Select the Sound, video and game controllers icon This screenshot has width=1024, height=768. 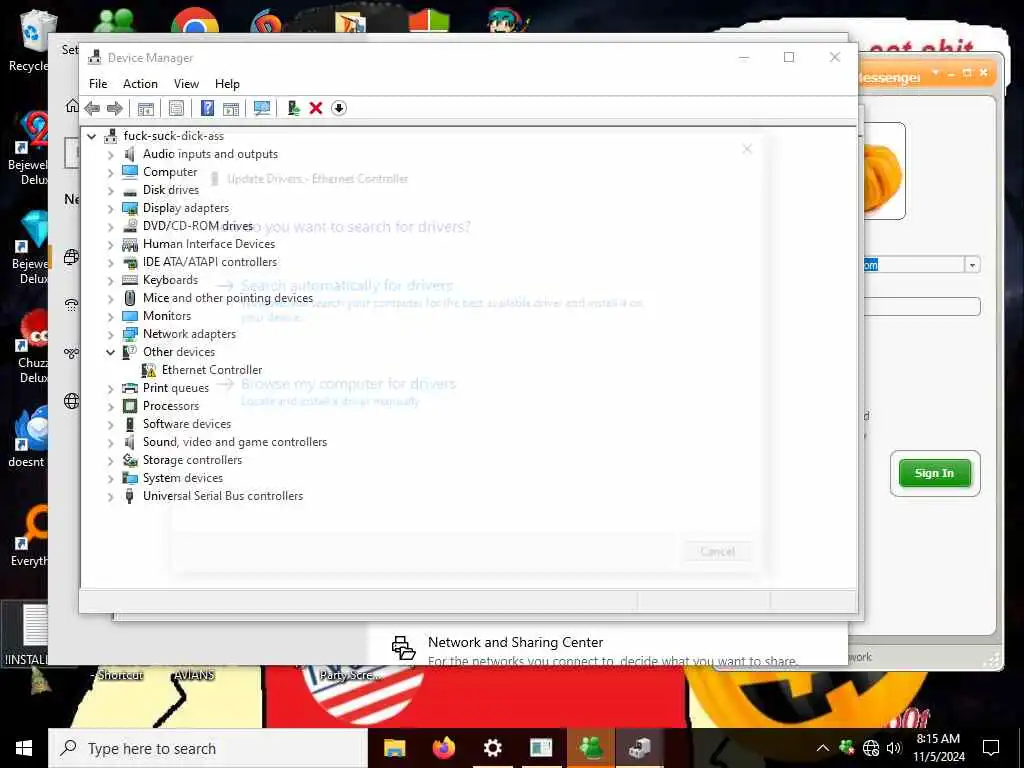point(130,442)
